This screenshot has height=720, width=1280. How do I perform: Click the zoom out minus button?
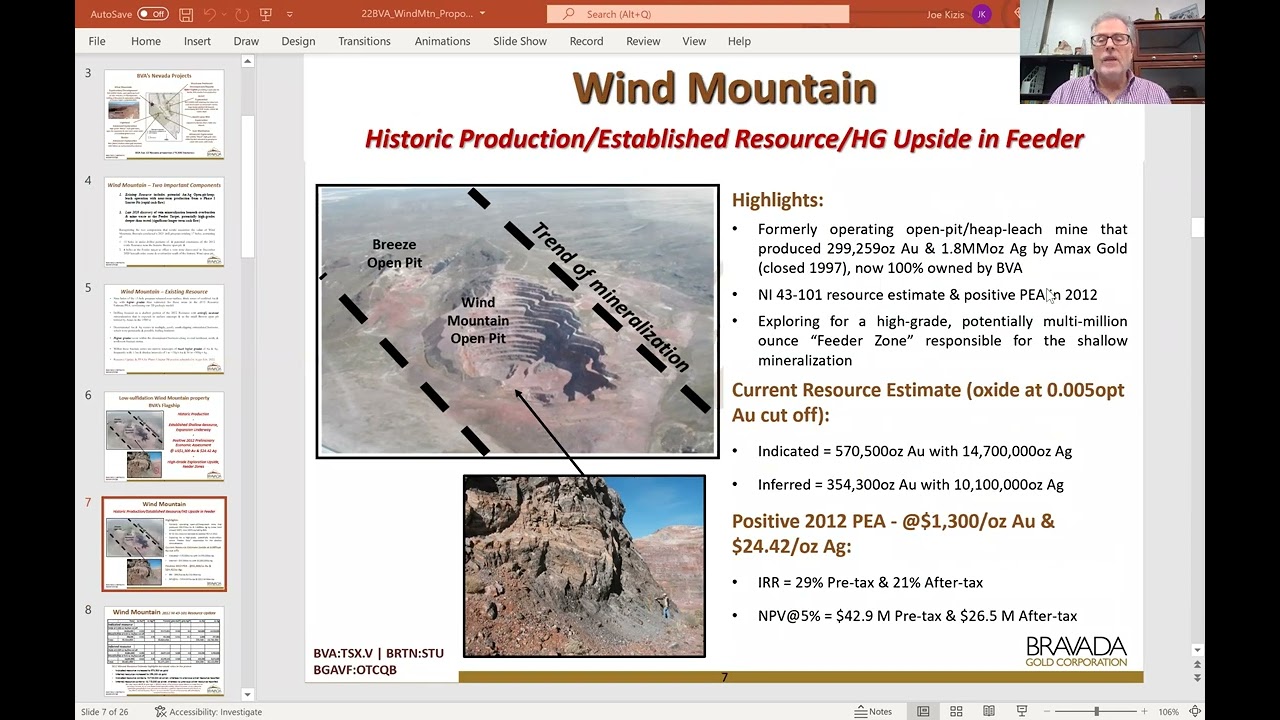[1048, 712]
